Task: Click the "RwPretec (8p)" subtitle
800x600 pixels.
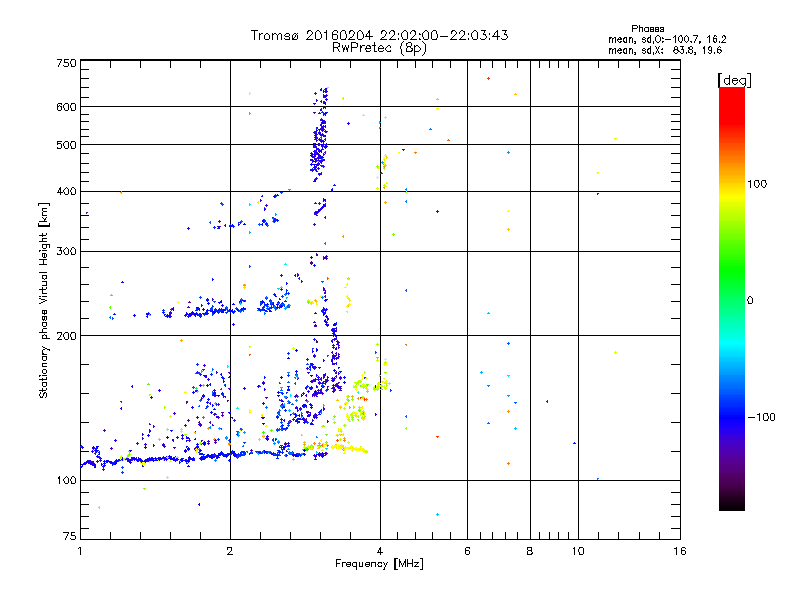Action: (379, 48)
